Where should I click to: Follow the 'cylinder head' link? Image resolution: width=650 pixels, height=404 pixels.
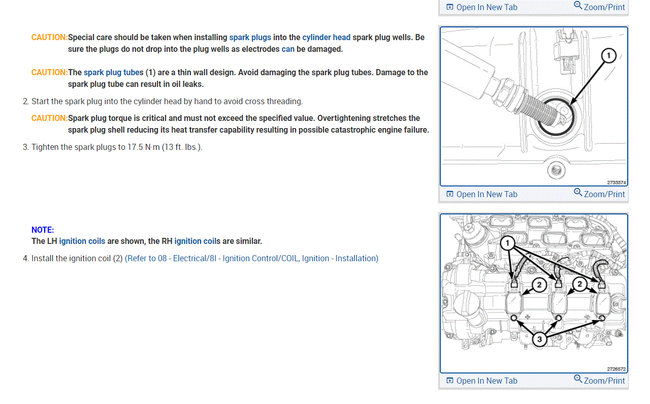[x=326, y=37]
